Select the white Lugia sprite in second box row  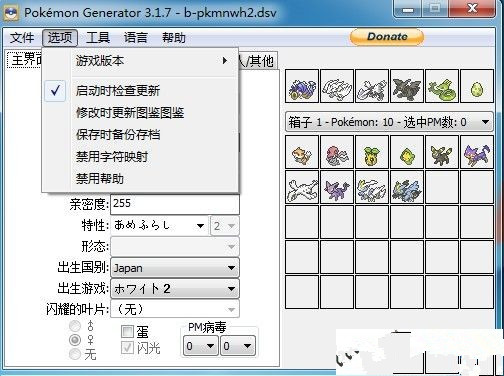[302, 187]
